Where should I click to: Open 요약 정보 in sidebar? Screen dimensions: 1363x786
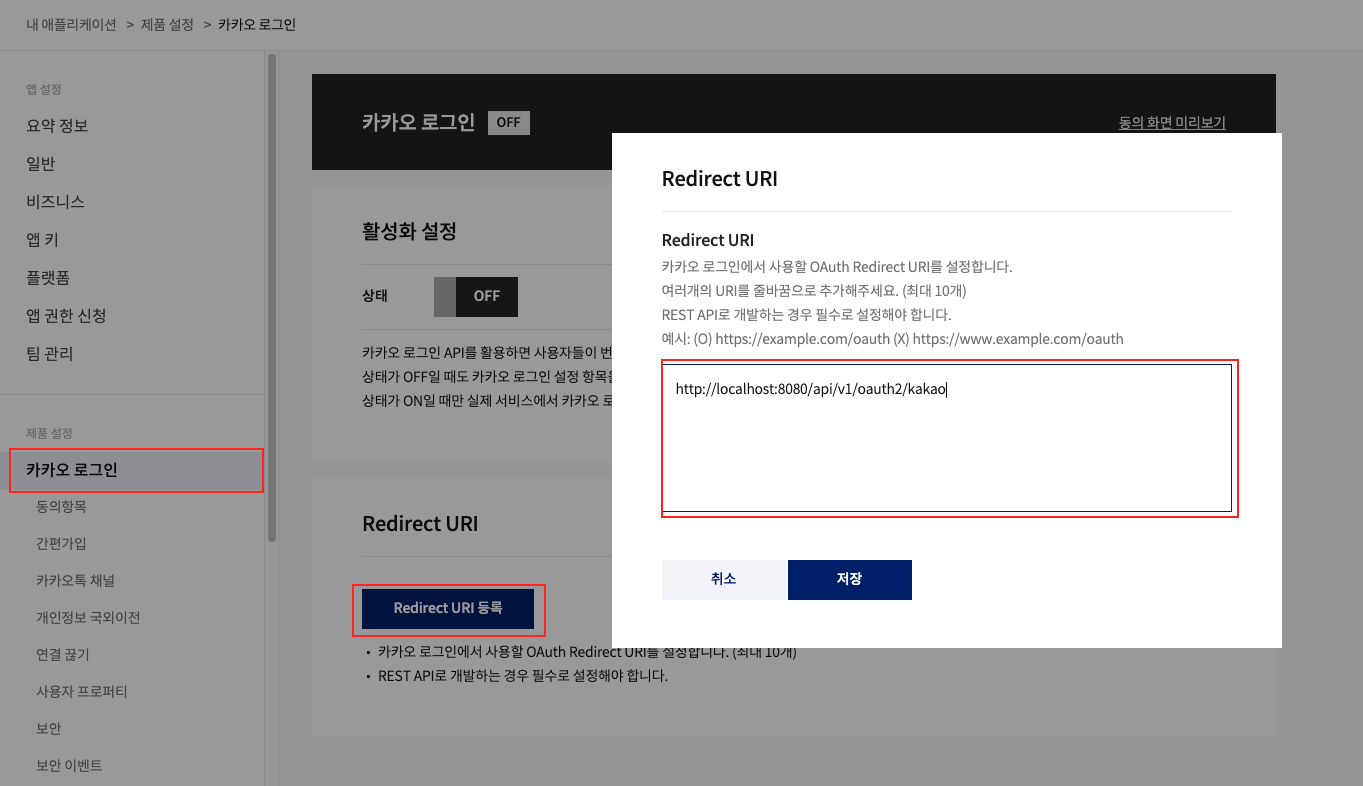pyautogui.click(x=57, y=126)
